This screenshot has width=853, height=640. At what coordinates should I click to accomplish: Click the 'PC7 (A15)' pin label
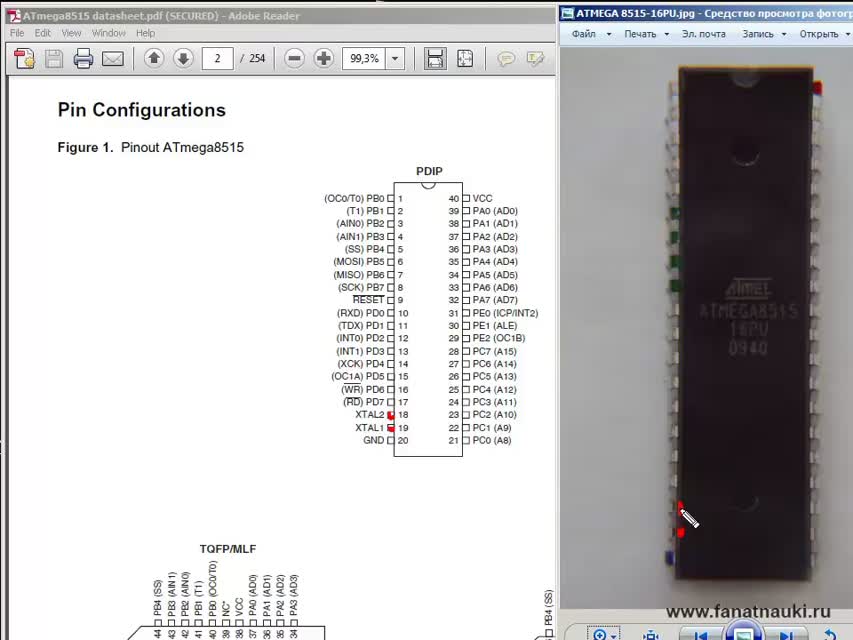point(495,351)
